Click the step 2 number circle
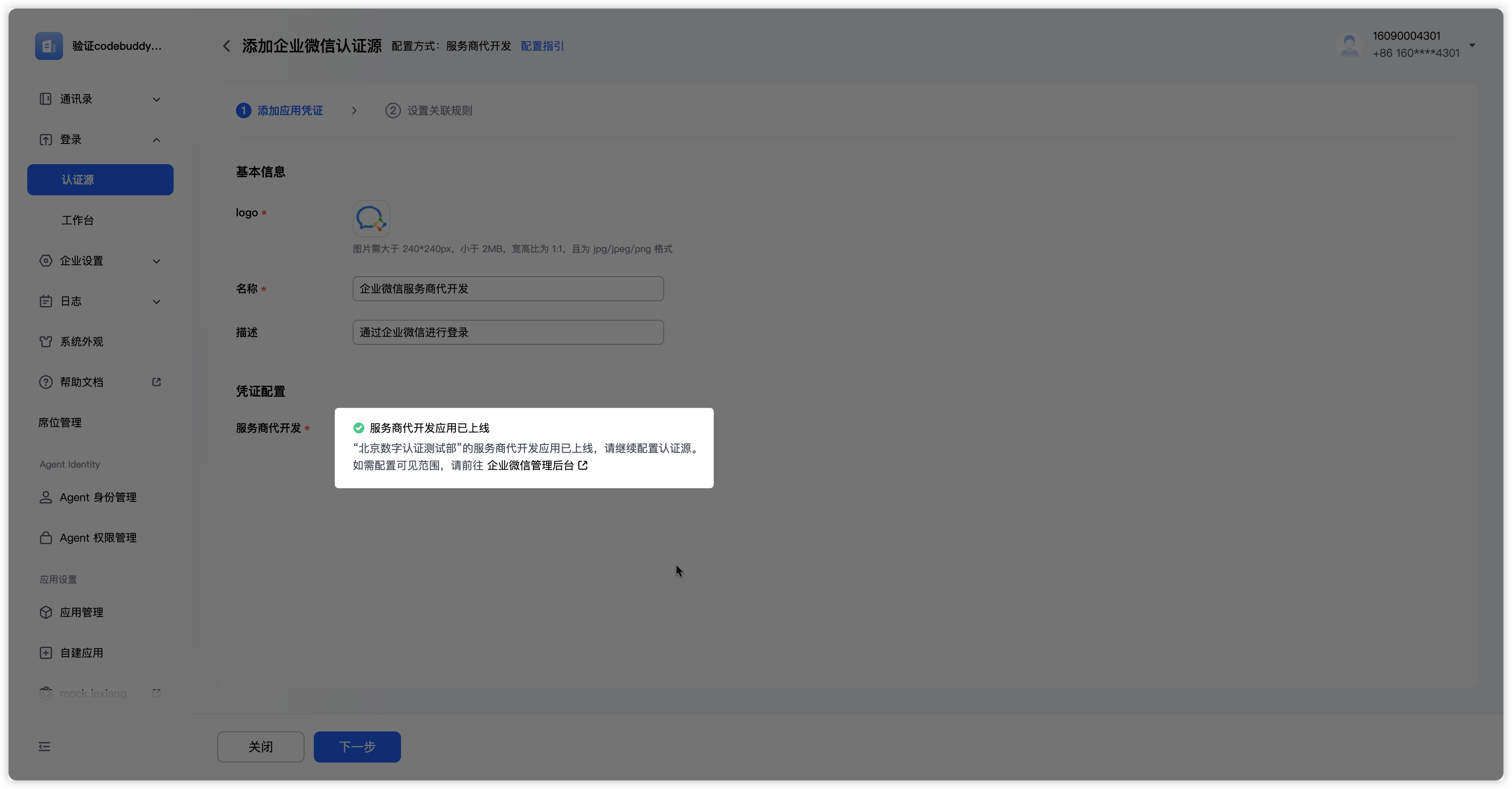 point(393,110)
